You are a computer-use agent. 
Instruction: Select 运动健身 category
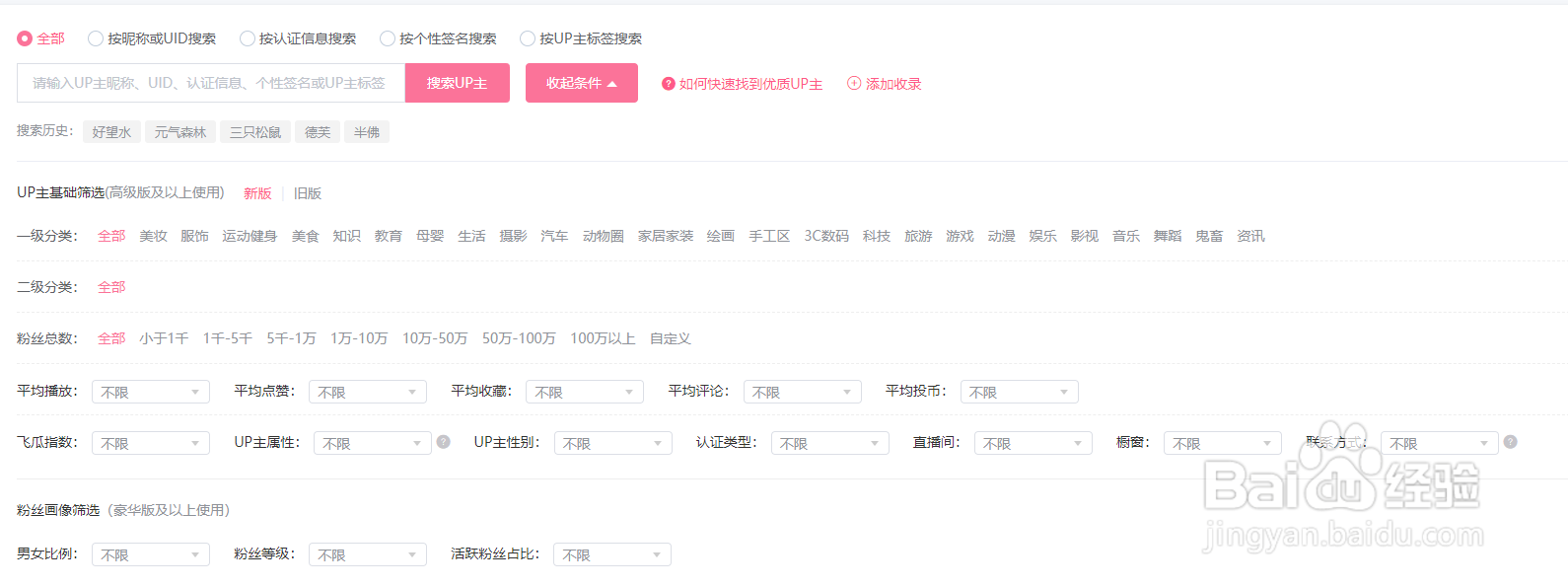pyautogui.click(x=249, y=236)
